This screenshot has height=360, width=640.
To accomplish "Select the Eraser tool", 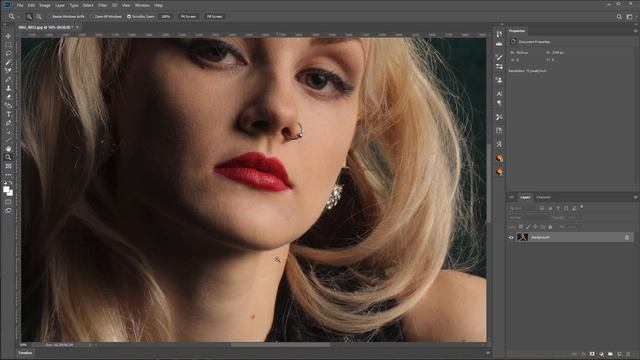I will [8, 97].
